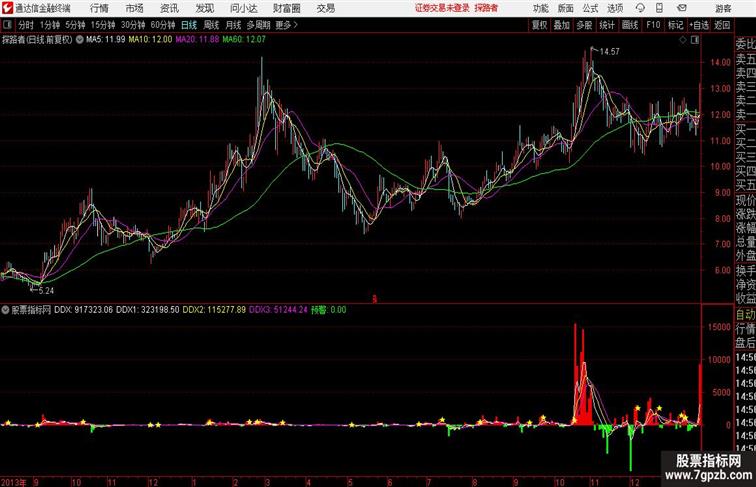Click the MA10: 12.00 value label

[x=150, y=40]
